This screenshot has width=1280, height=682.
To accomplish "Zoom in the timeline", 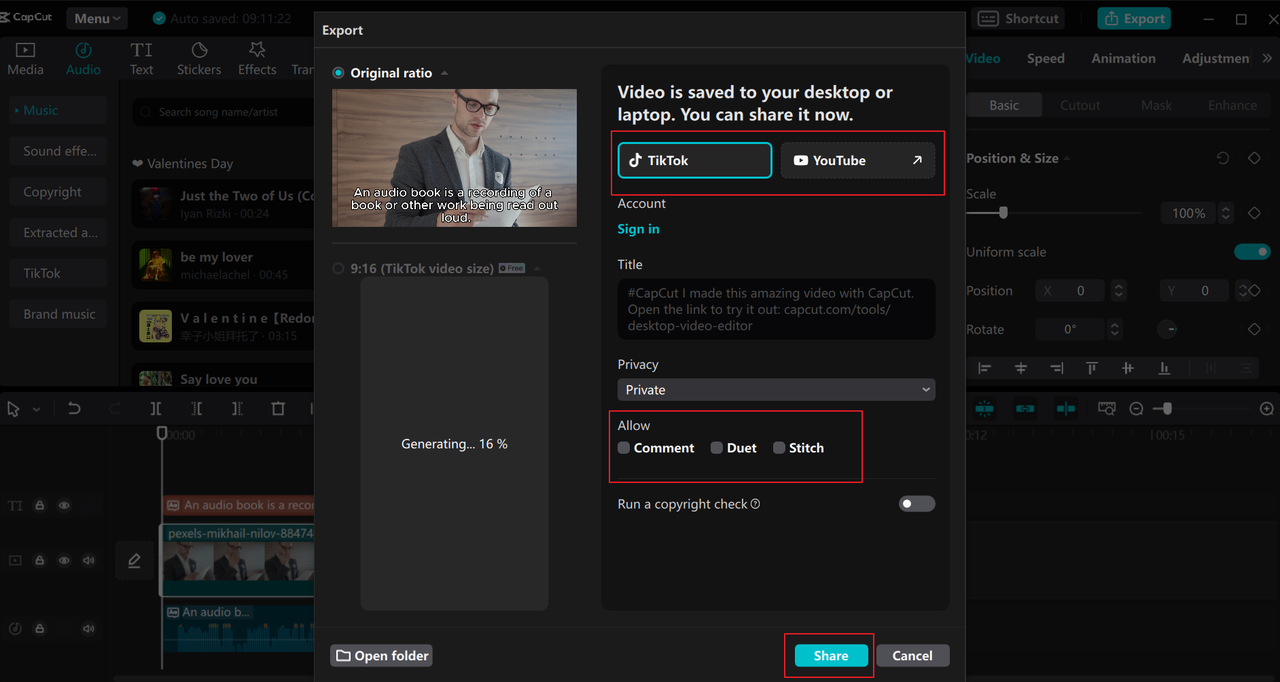I will coord(1267,409).
